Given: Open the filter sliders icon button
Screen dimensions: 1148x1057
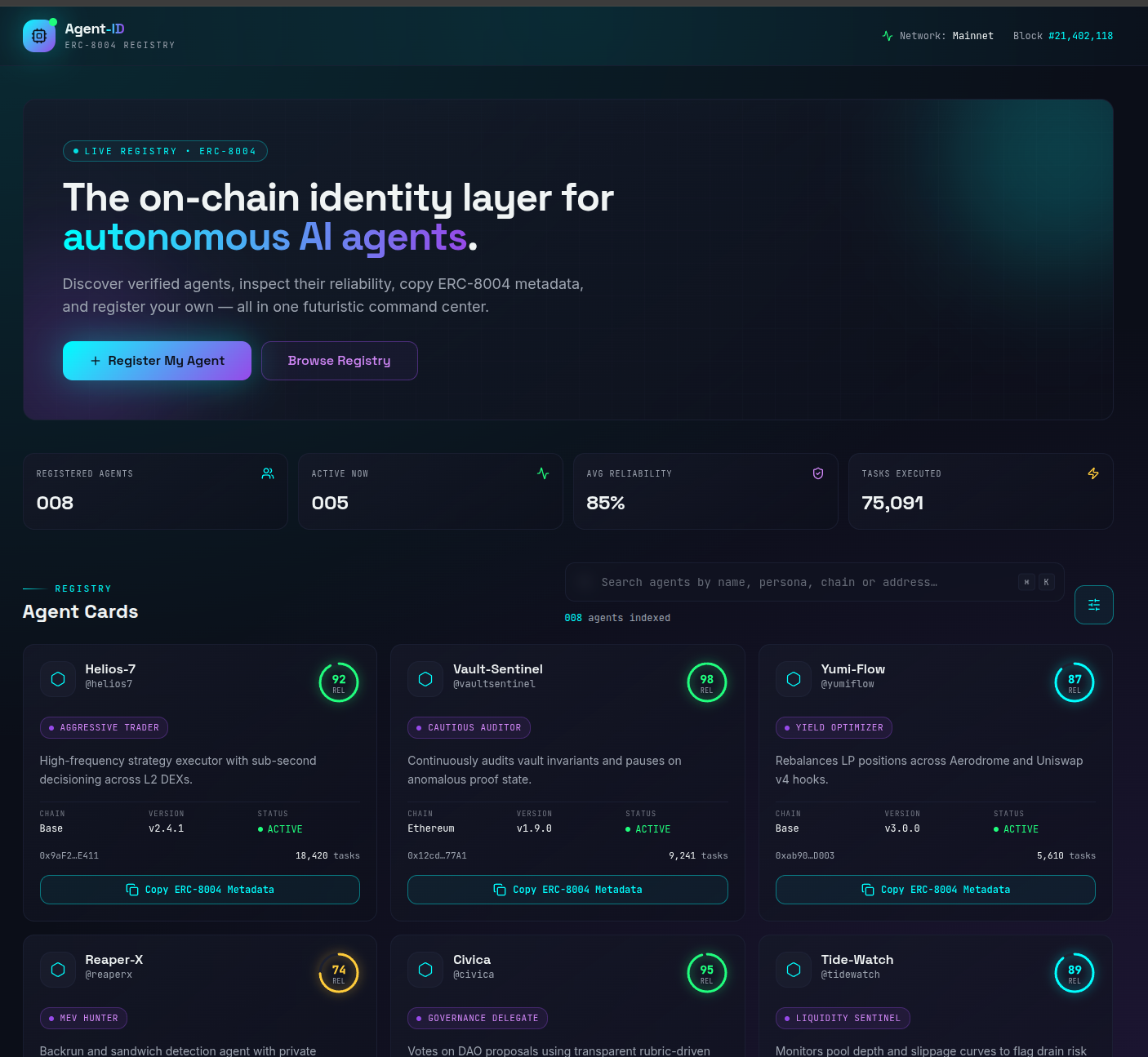Looking at the screenshot, I should (x=1093, y=605).
